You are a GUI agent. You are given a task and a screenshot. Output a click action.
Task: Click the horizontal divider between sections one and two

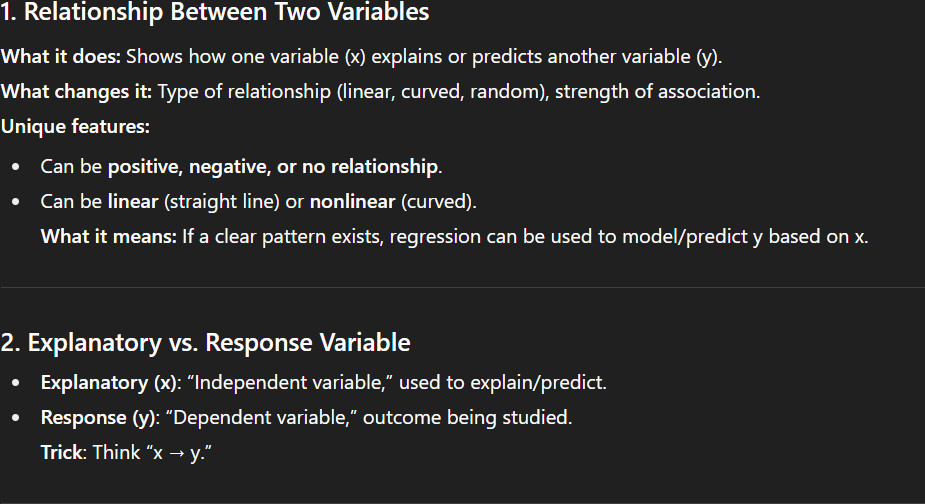click(x=462, y=287)
